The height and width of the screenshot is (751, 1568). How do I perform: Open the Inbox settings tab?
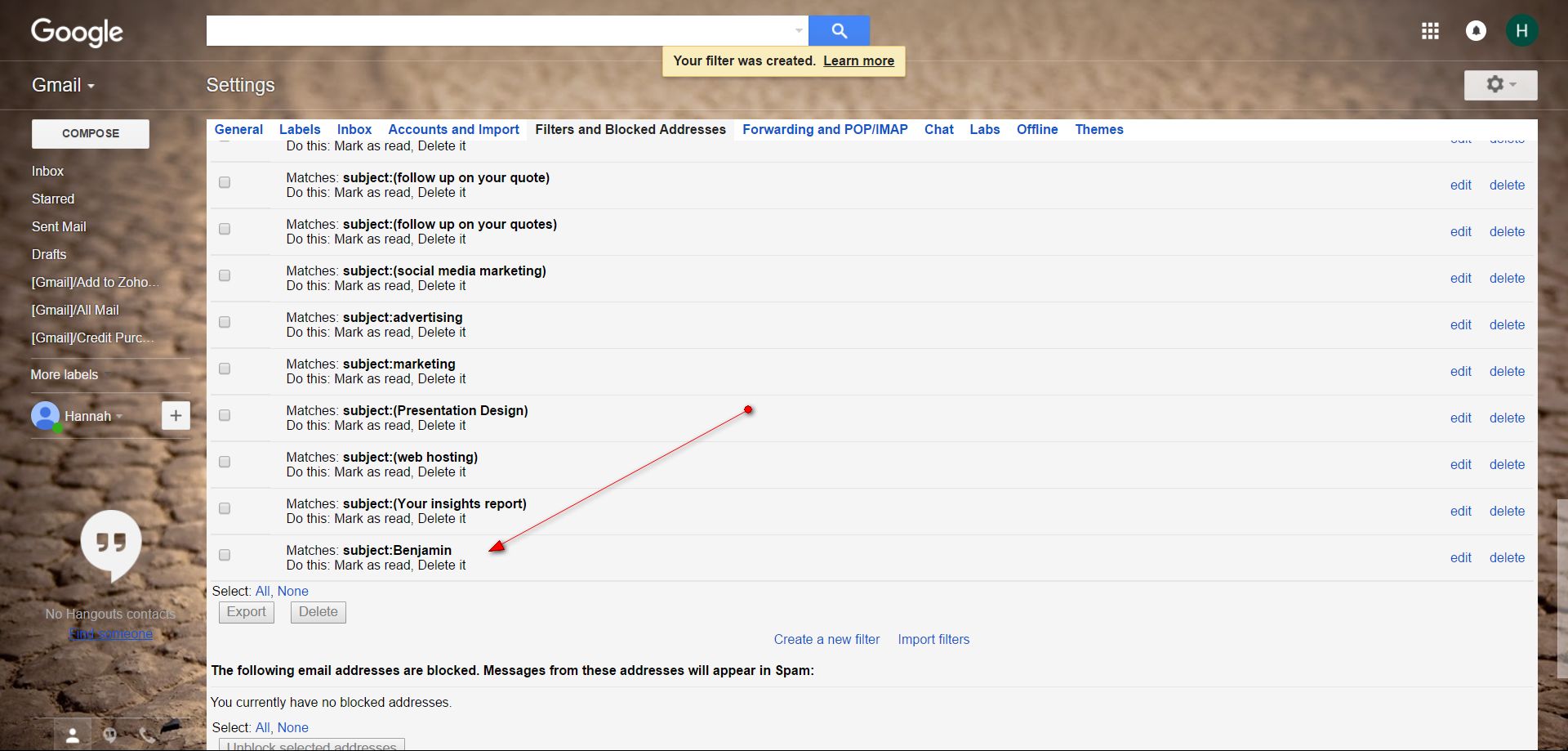[354, 129]
